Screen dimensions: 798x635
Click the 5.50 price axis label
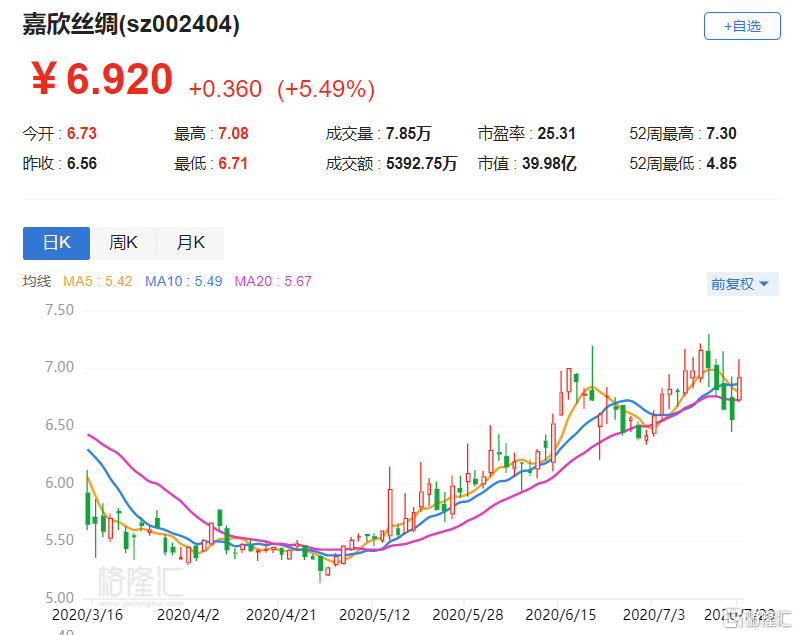(x=60, y=540)
